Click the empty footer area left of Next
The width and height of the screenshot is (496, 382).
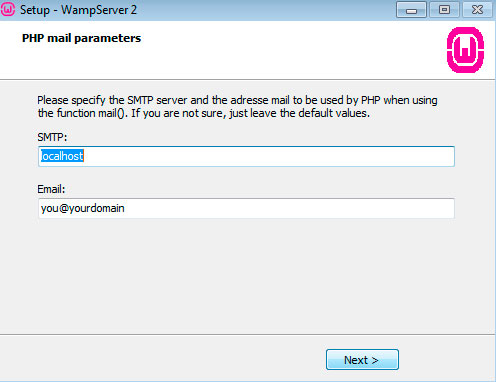(x=160, y=359)
